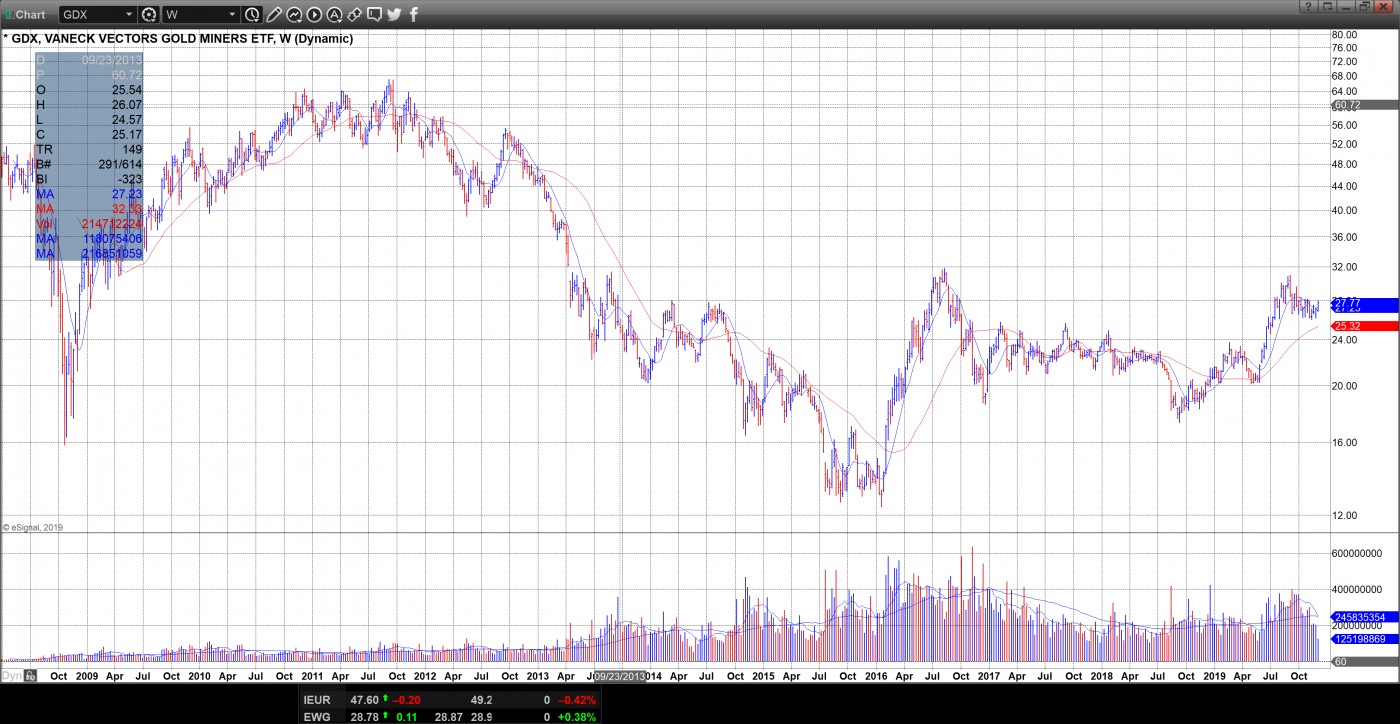
Task: Open the chat comment icon
Action: (x=374, y=15)
